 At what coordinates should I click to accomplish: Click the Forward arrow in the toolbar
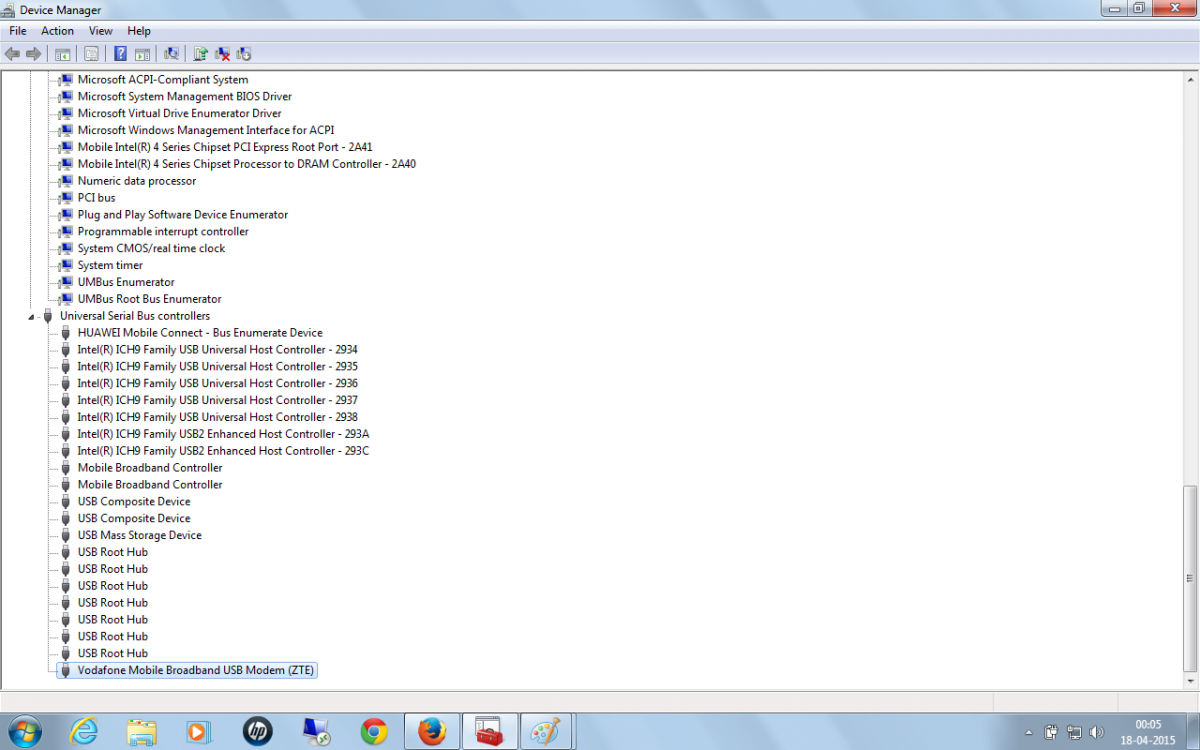tap(34, 53)
